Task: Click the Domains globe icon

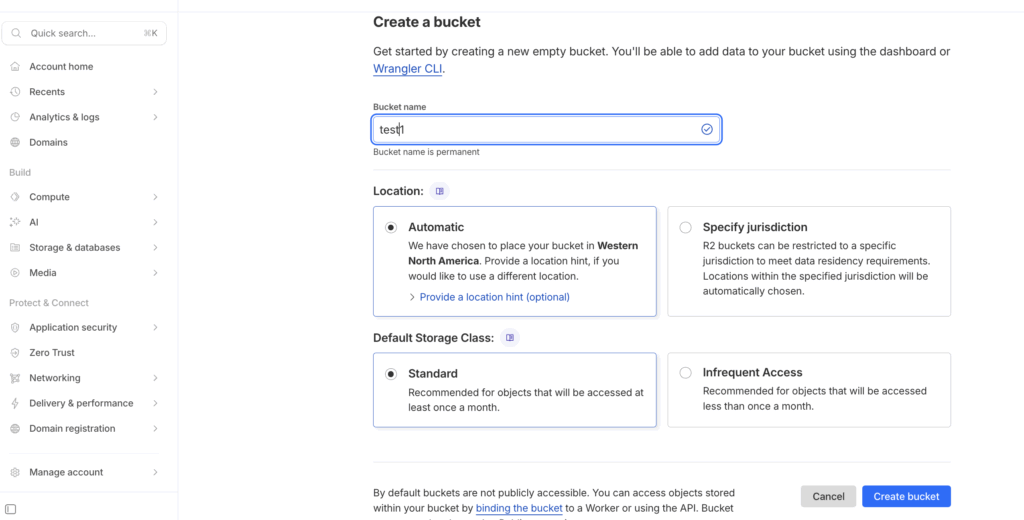Action: tap(15, 143)
